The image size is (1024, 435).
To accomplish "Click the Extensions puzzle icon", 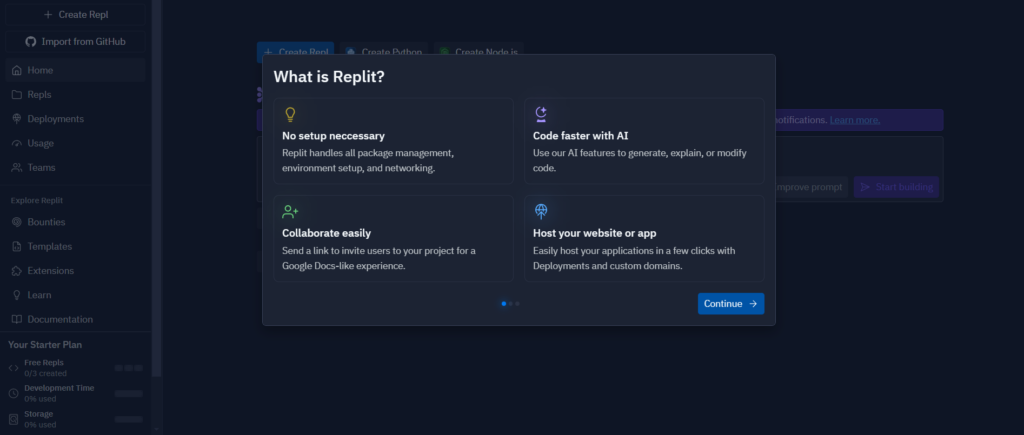I will 17,270.
